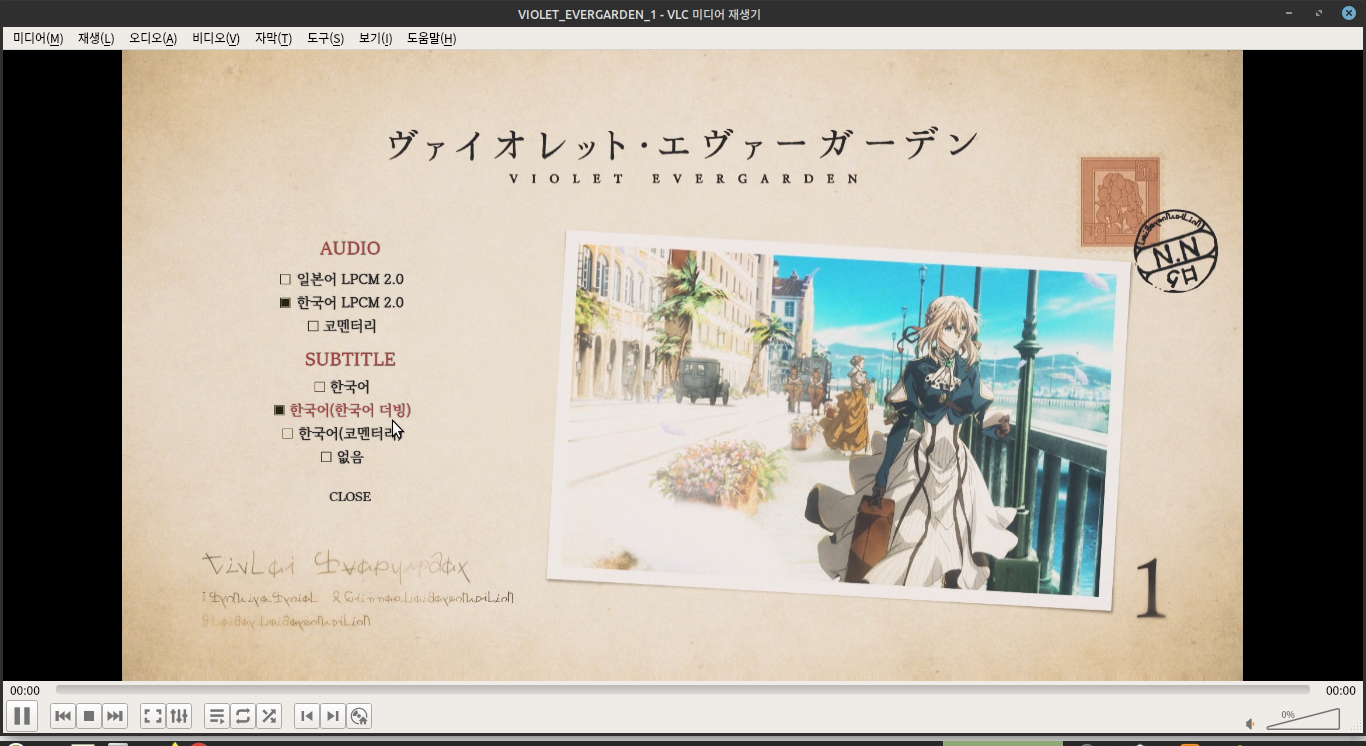Skip to next media in the playlist
Viewport: 1366px width, 746px height.
[x=115, y=716]
